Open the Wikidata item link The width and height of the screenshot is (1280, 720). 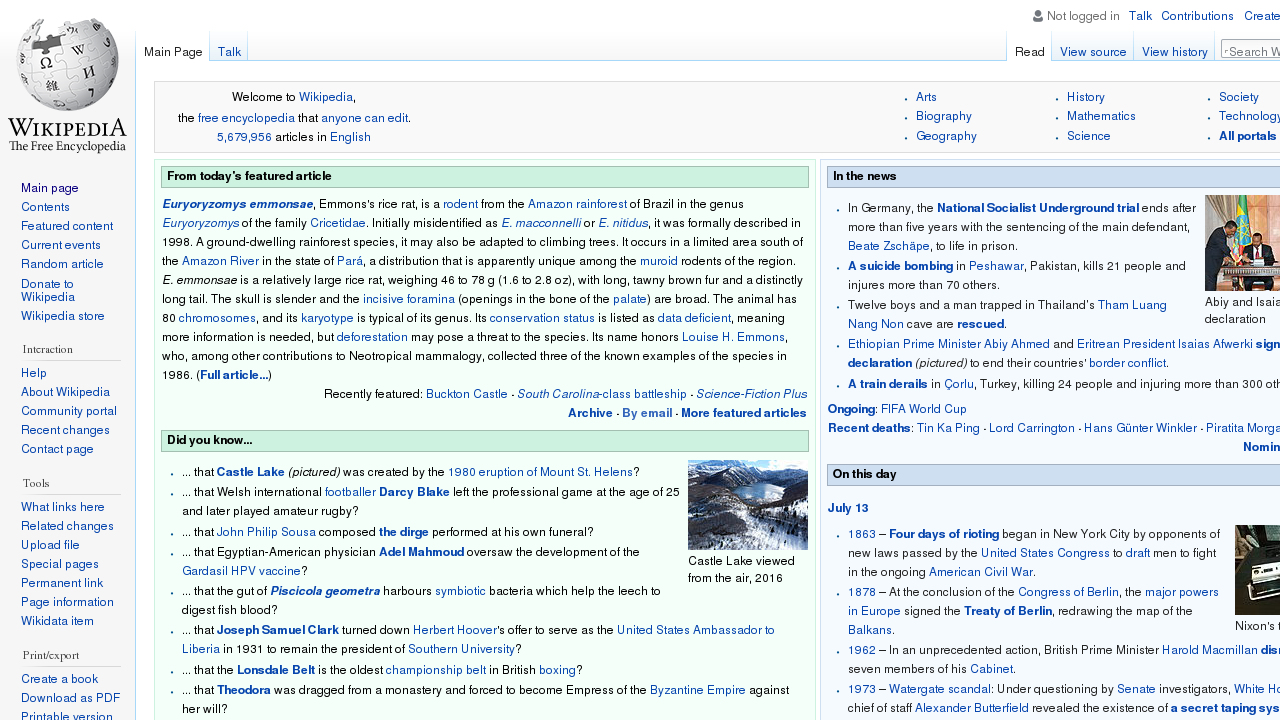(57, 621)
